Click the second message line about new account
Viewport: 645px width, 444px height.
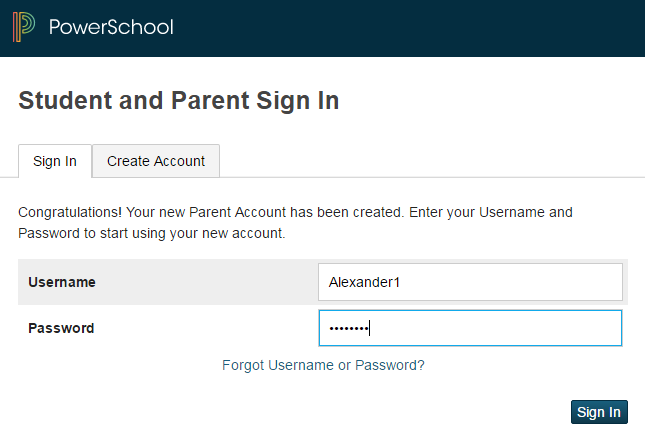(x=151, y=233)
